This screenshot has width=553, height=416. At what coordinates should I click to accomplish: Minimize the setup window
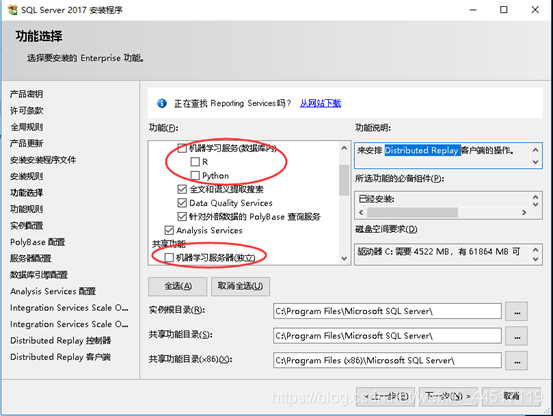(x=473, y=10)
